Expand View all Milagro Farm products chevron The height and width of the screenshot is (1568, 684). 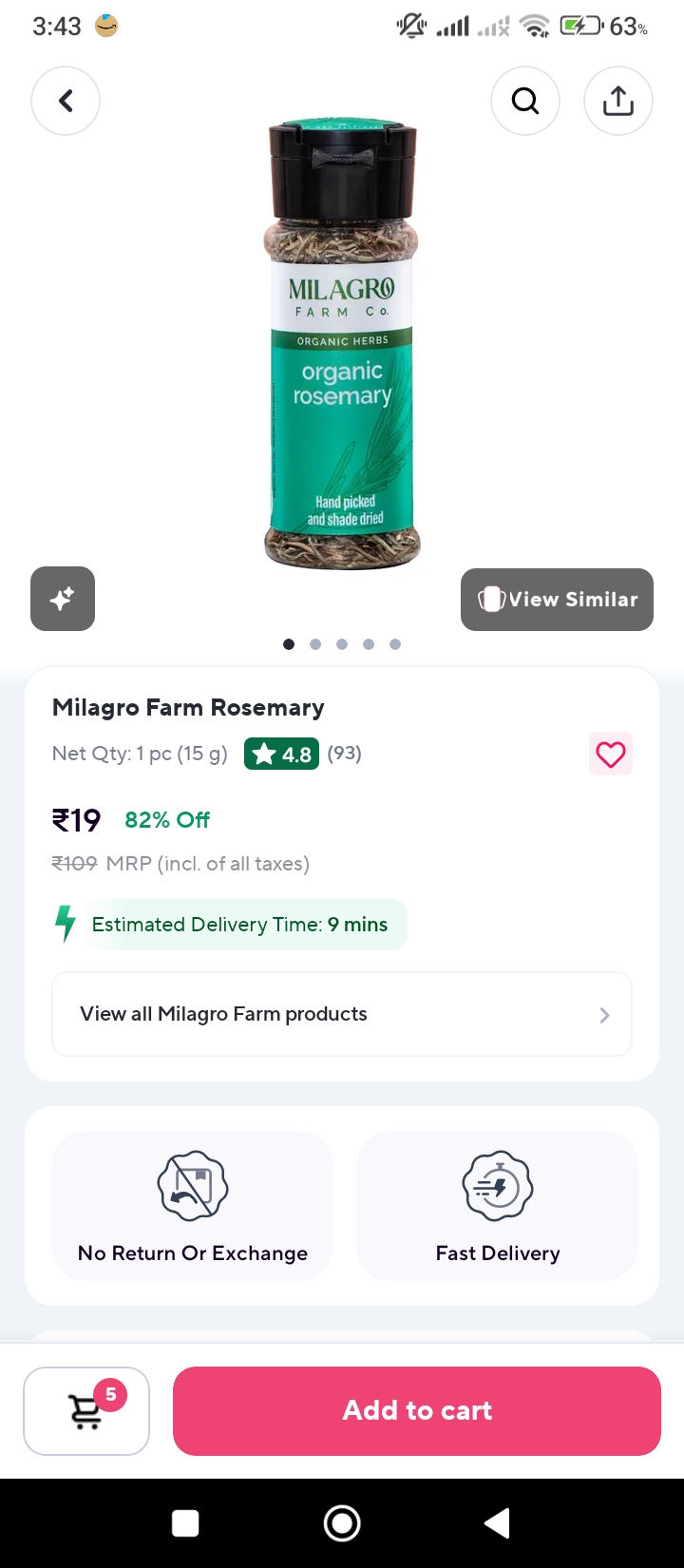(x=604, y=1015)
